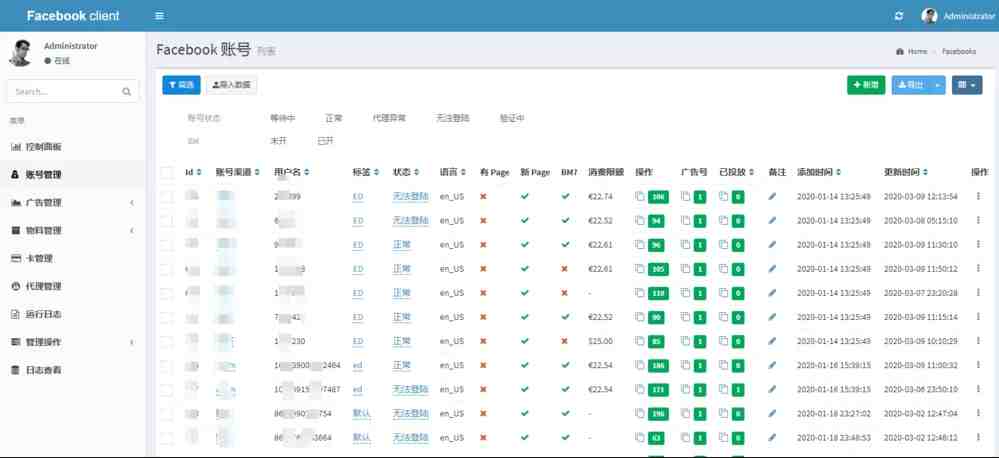Screen dimensions: 999x458
Task: Copy ad account icon in €22.74 row
Action: [686, 196]
